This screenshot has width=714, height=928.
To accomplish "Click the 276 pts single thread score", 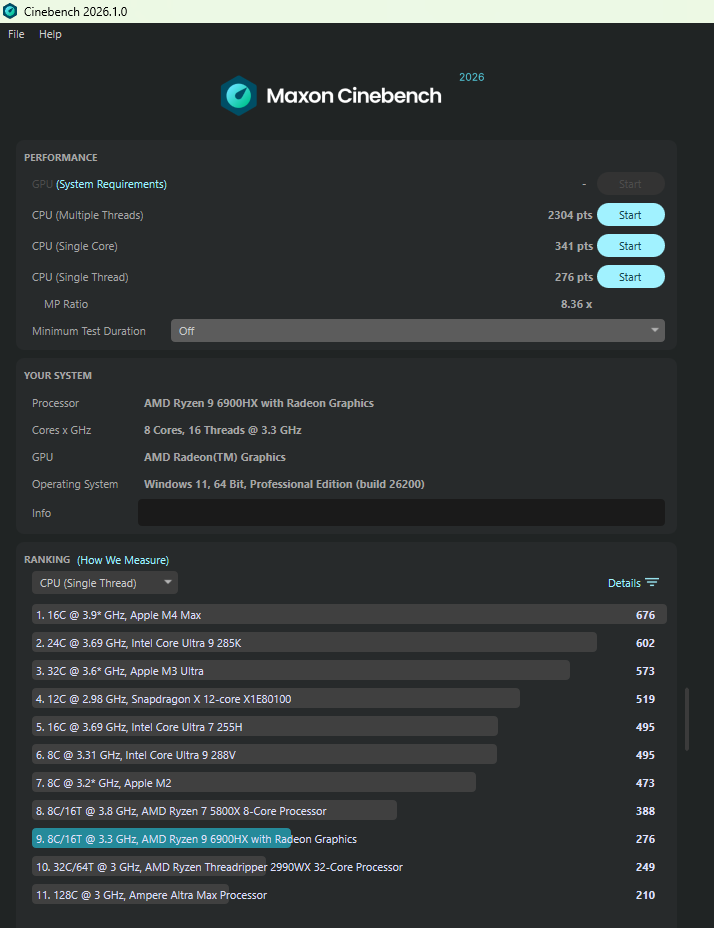I will (x=573, y=276).
